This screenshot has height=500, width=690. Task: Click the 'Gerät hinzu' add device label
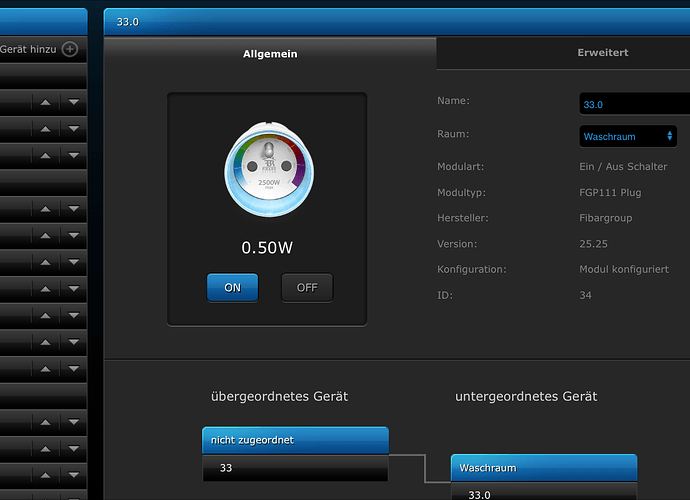coord(27,48)
